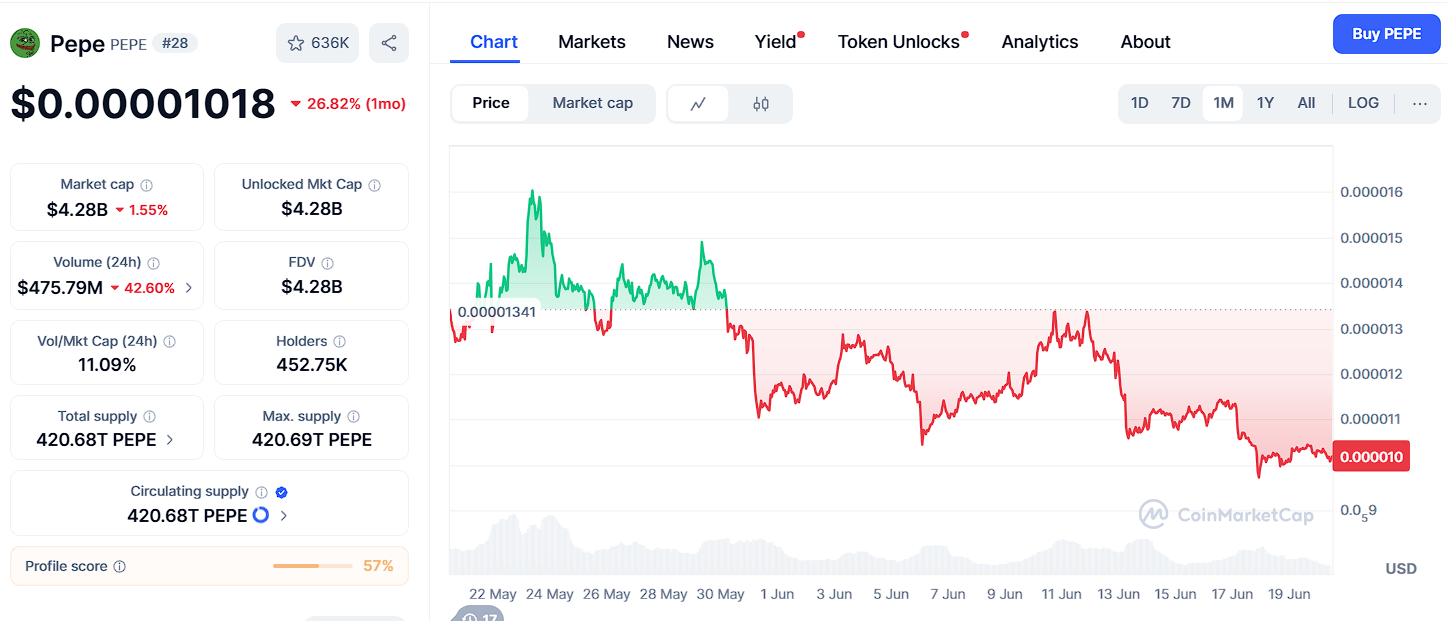Open the Token Unlocks tab
Image resolution: width=1447 pixels, height=621 pixels.
coord(899,42)
